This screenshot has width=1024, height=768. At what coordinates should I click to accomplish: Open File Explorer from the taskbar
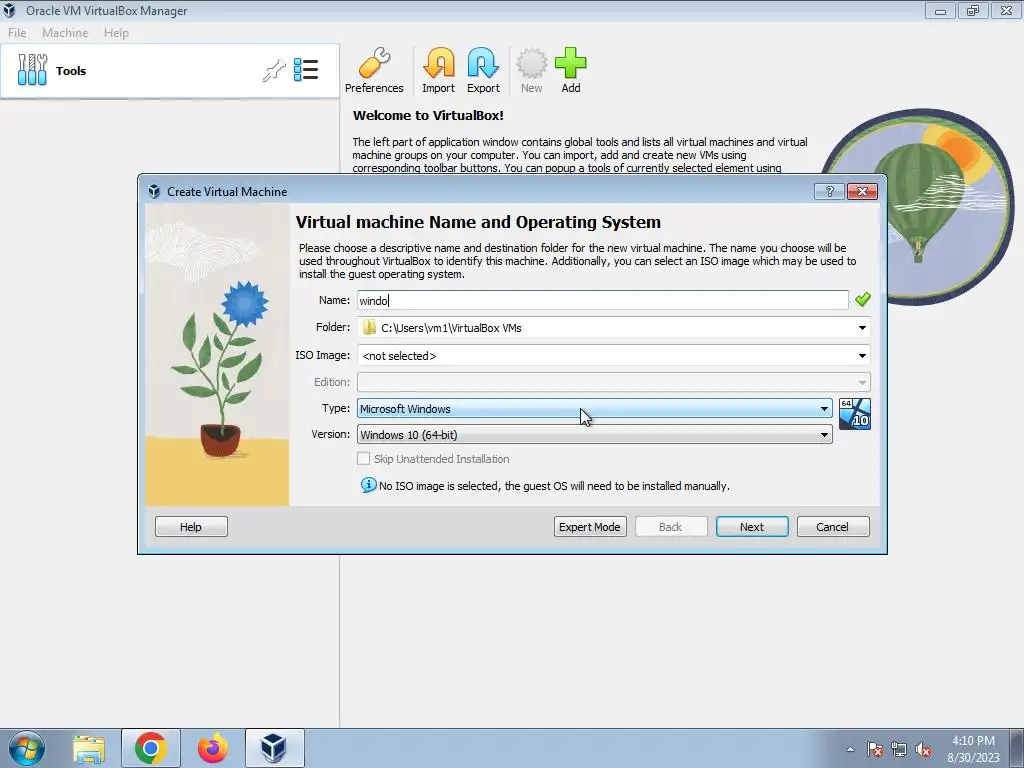[89, 749]
